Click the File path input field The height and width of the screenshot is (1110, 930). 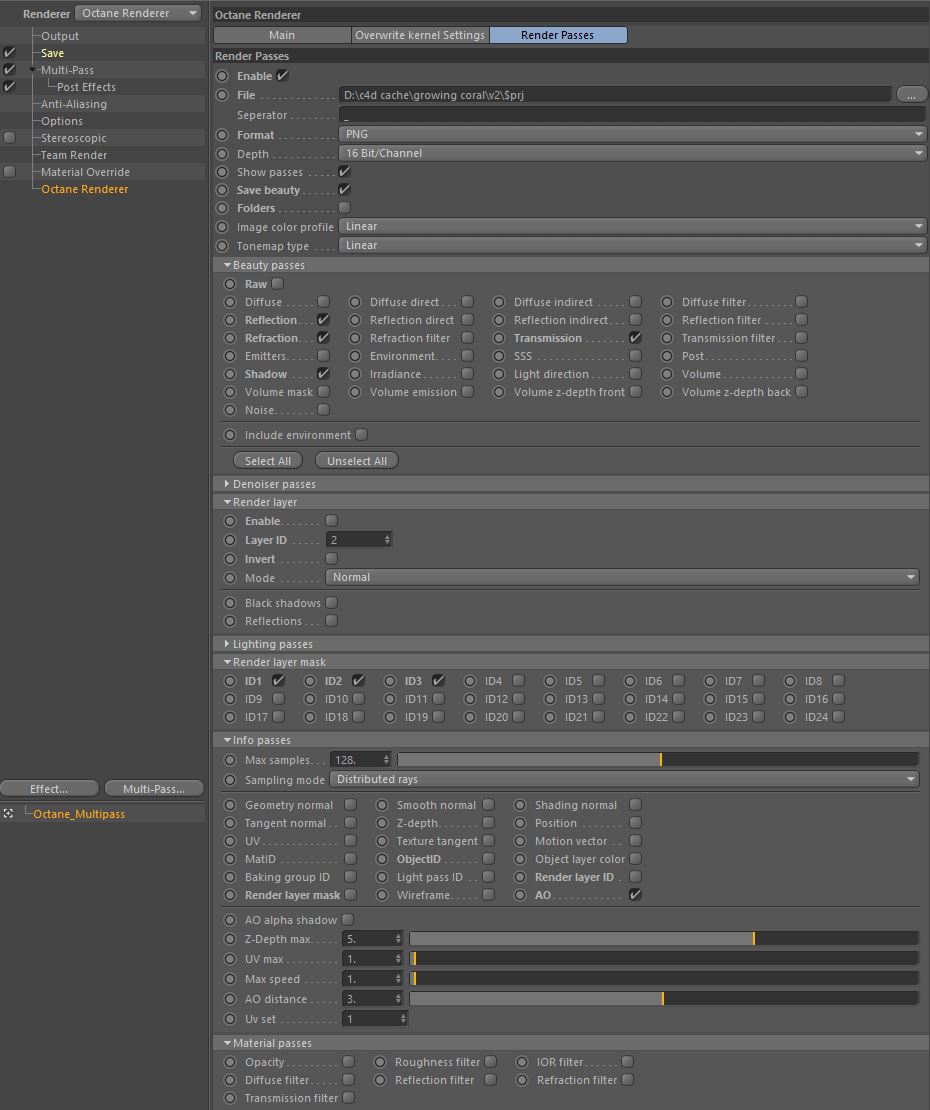tap(614, 95)
